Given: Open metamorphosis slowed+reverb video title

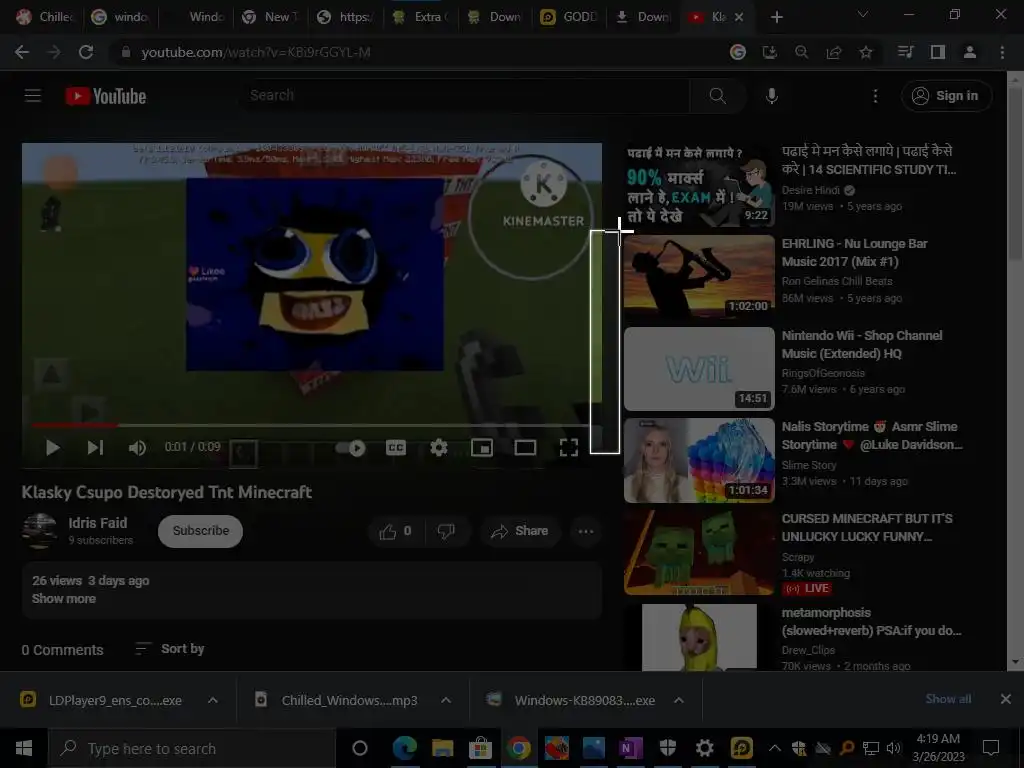Looking at the screenshot, I should (x=871, y=622).
